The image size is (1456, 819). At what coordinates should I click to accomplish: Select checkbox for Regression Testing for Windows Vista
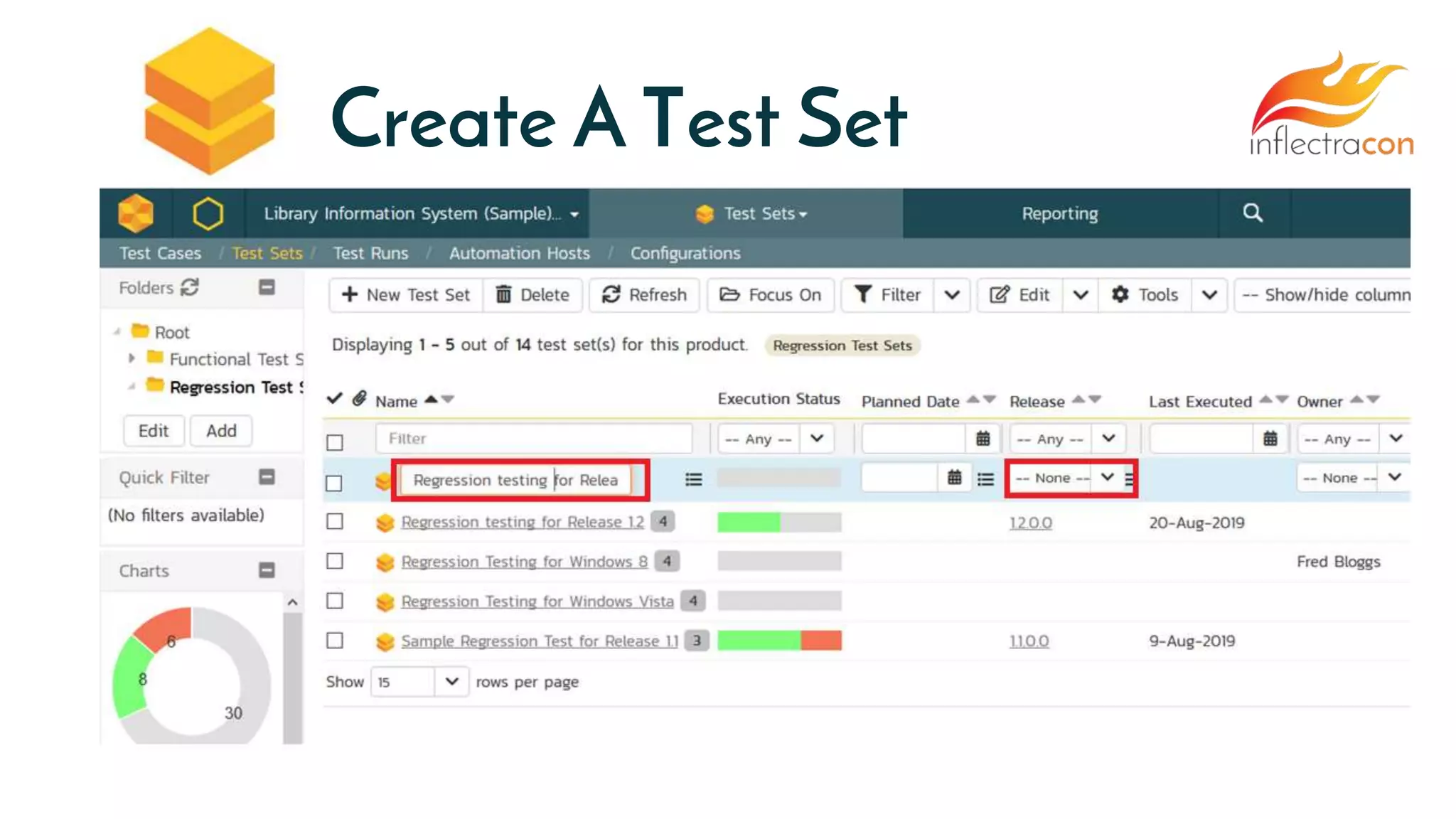[334, 601]
